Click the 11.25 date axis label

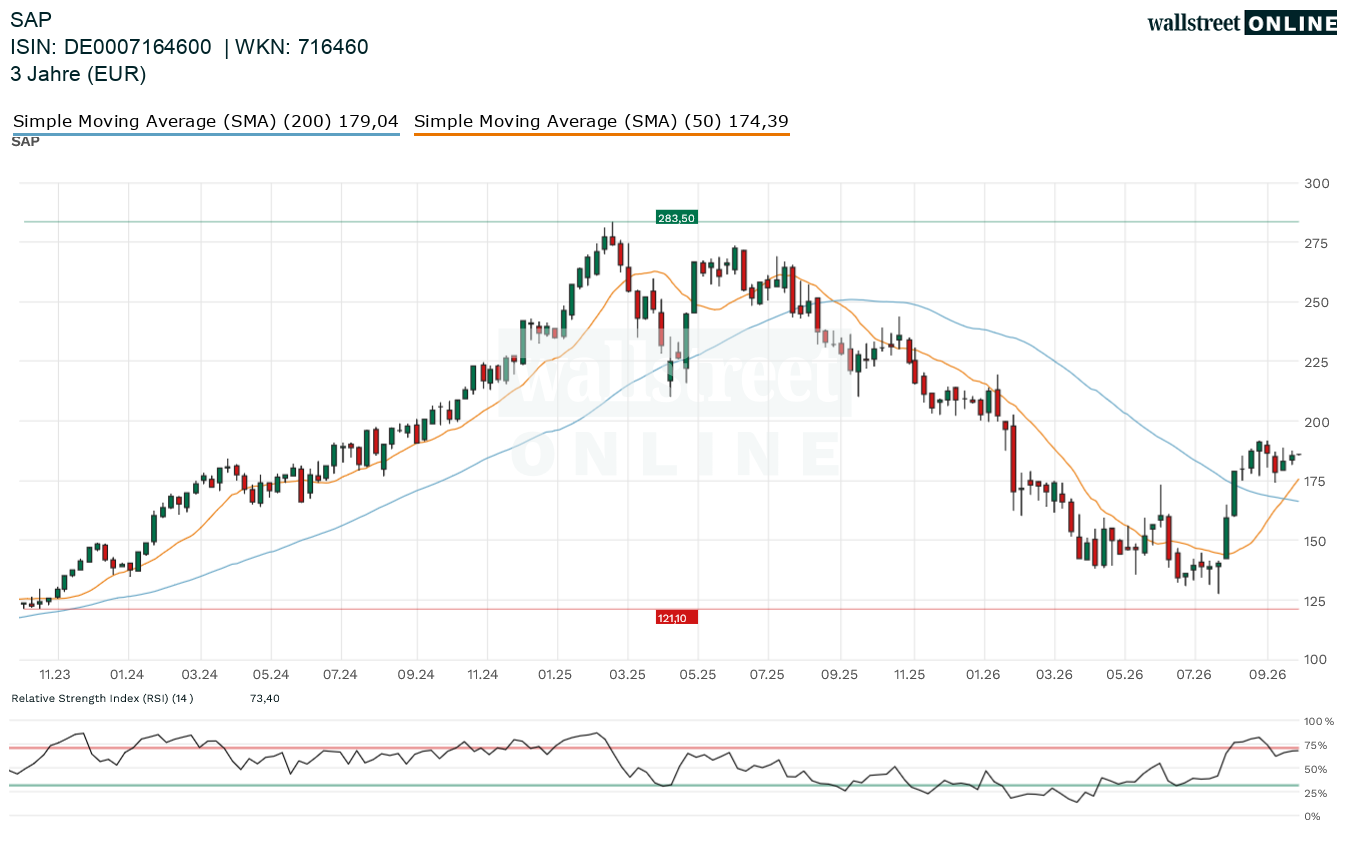coord(909,675)
